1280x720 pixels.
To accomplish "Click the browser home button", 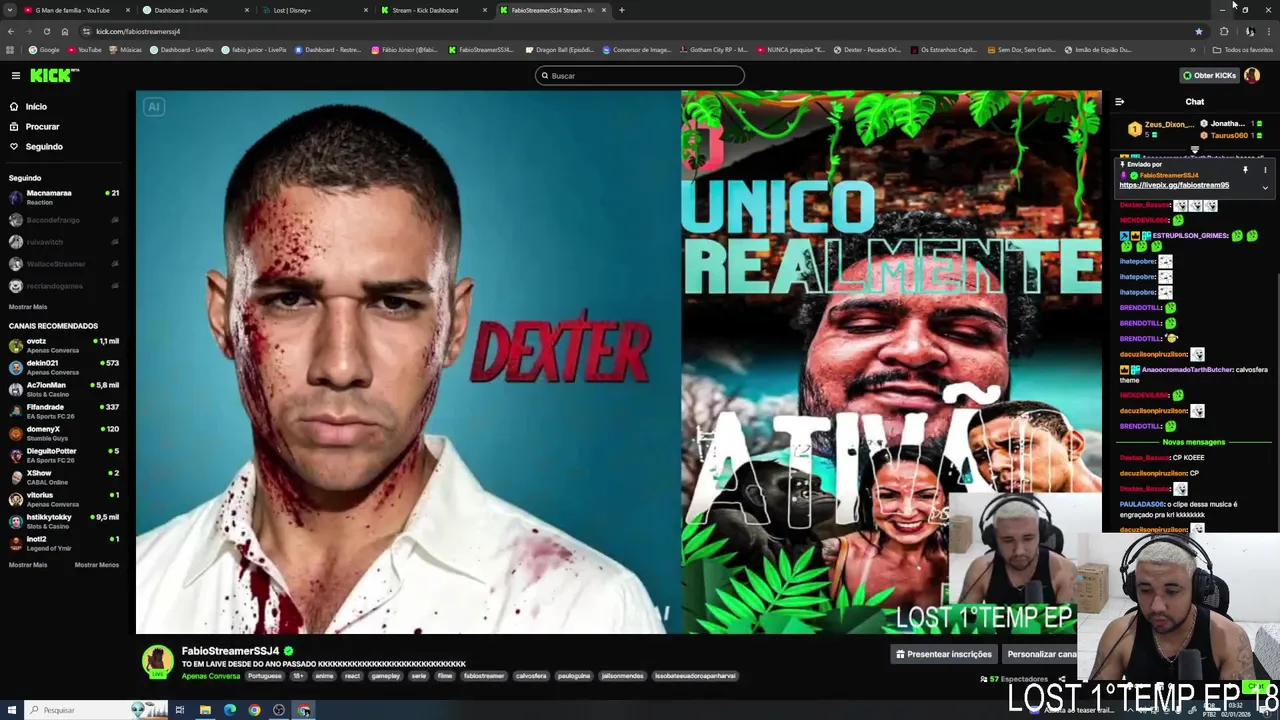I will click(65, 31).
